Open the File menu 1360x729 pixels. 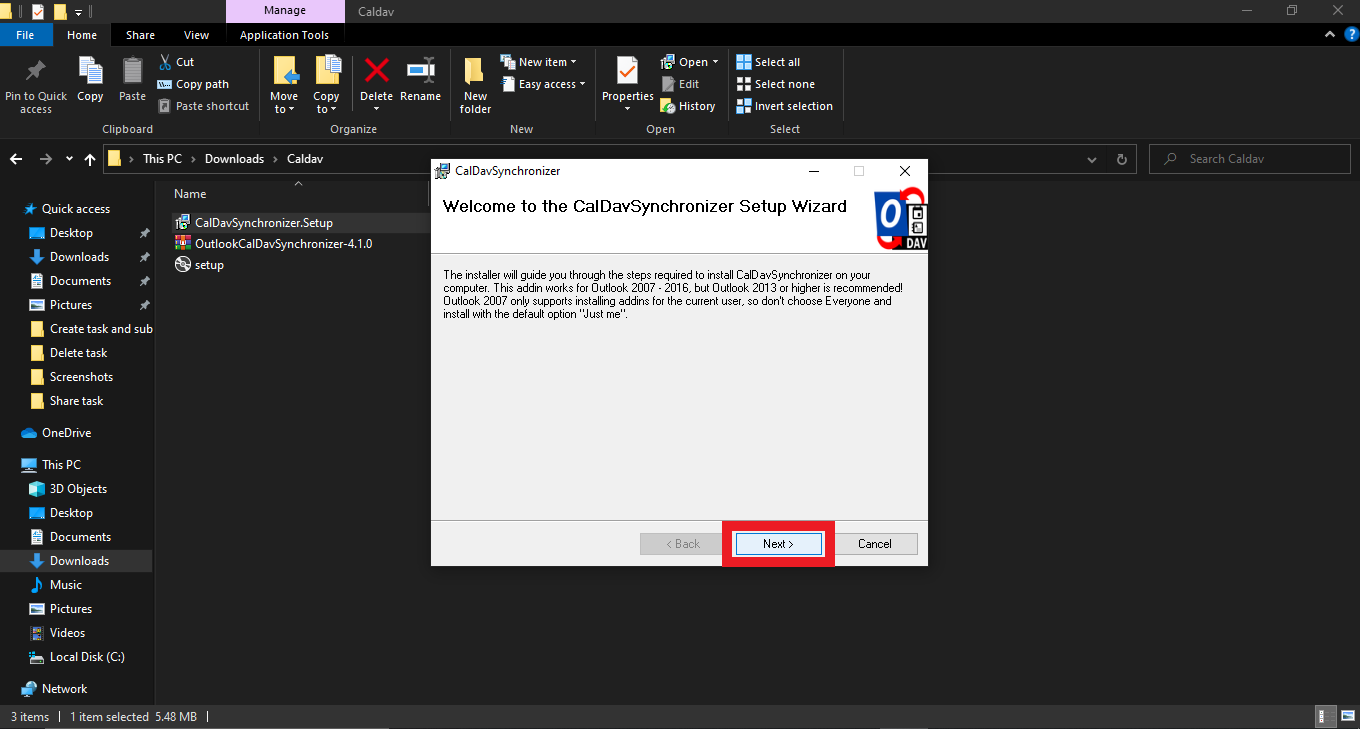(x=25, y=35)
